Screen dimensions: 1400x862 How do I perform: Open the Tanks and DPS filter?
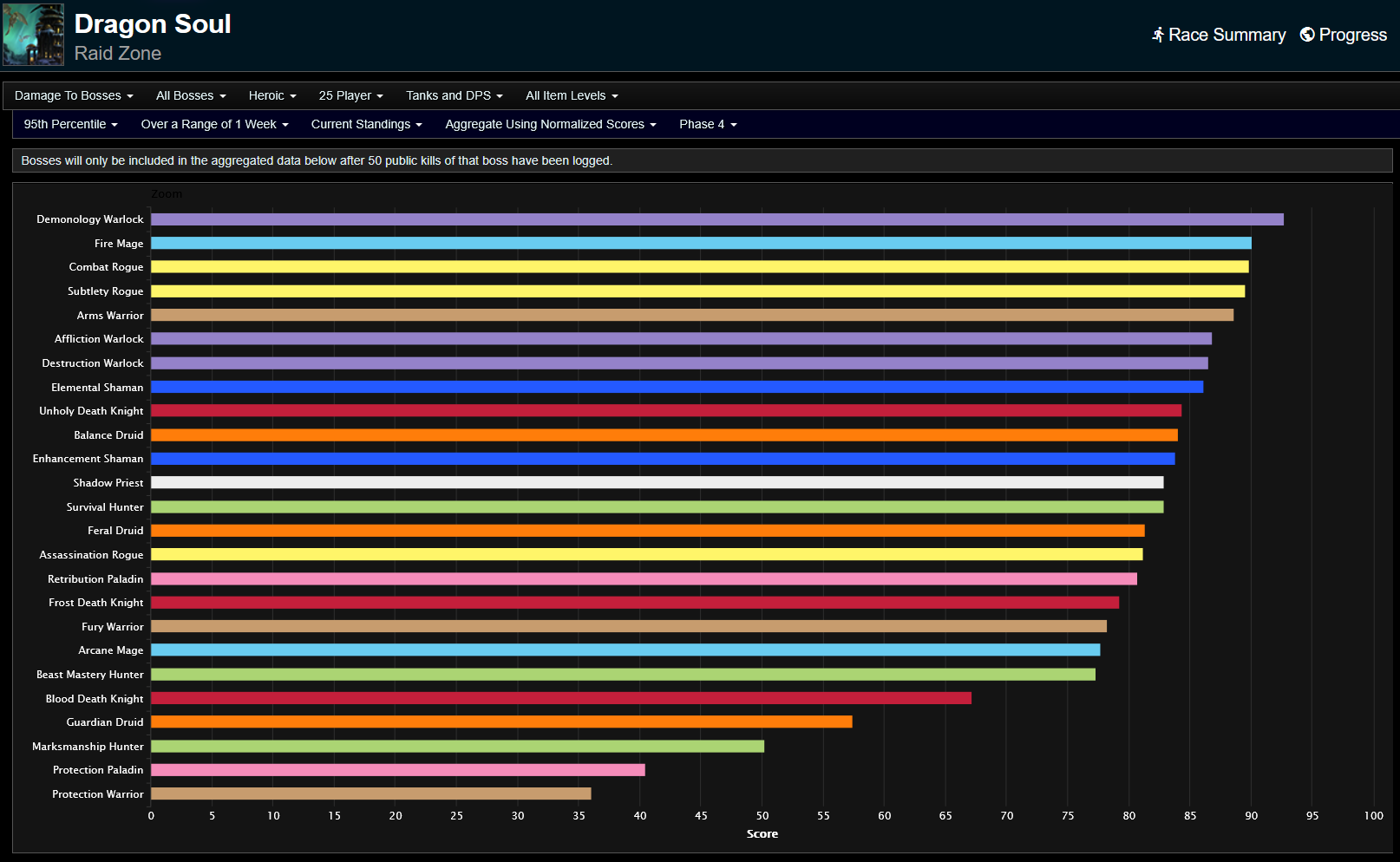click(454, 95)
